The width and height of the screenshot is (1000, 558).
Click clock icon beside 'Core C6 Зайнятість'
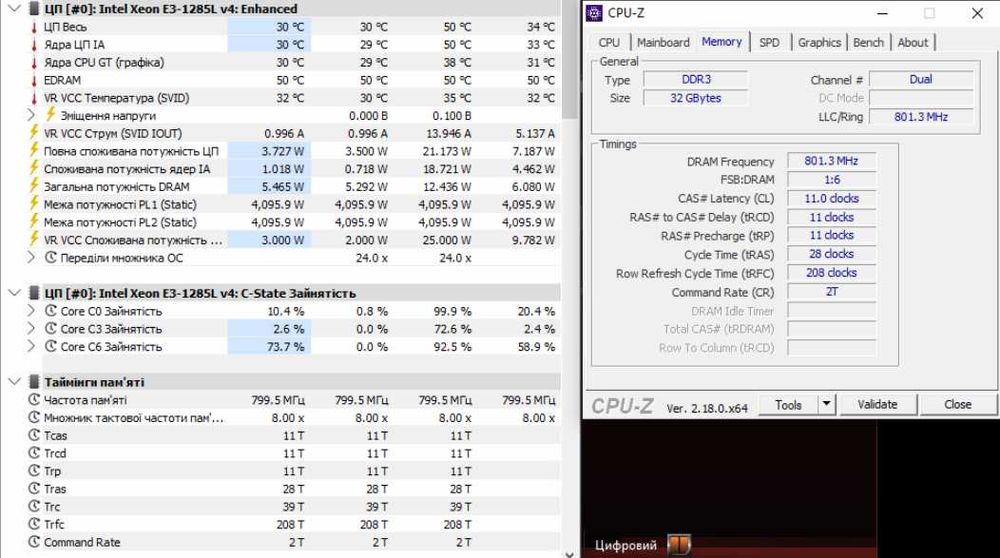pos(51,347)
